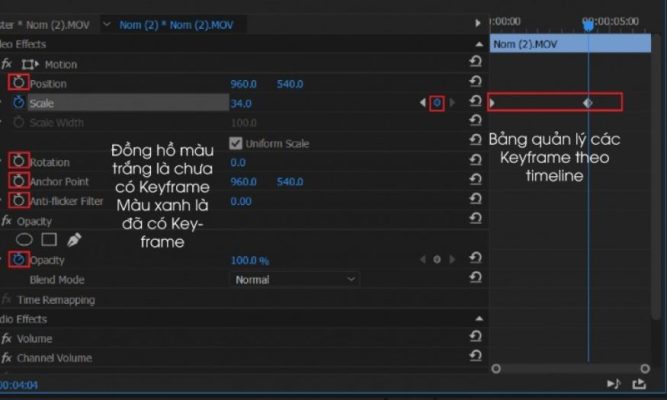The width and height of the screenshot is (667, 400).
Task: Toggle the Uniform Scale checkbox
Action: point(237,143)
